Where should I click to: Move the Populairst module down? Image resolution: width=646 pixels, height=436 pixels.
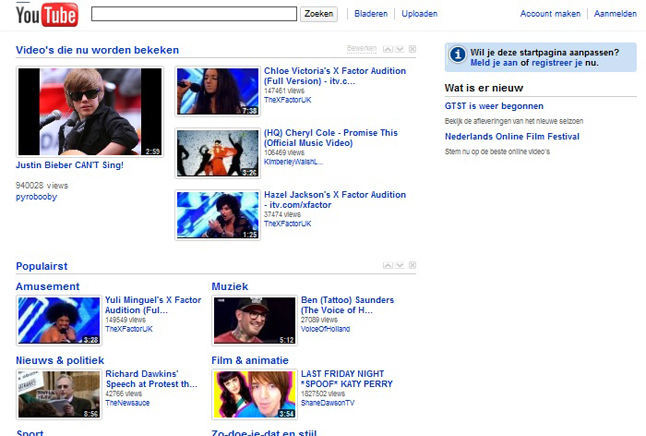point(400,265)
